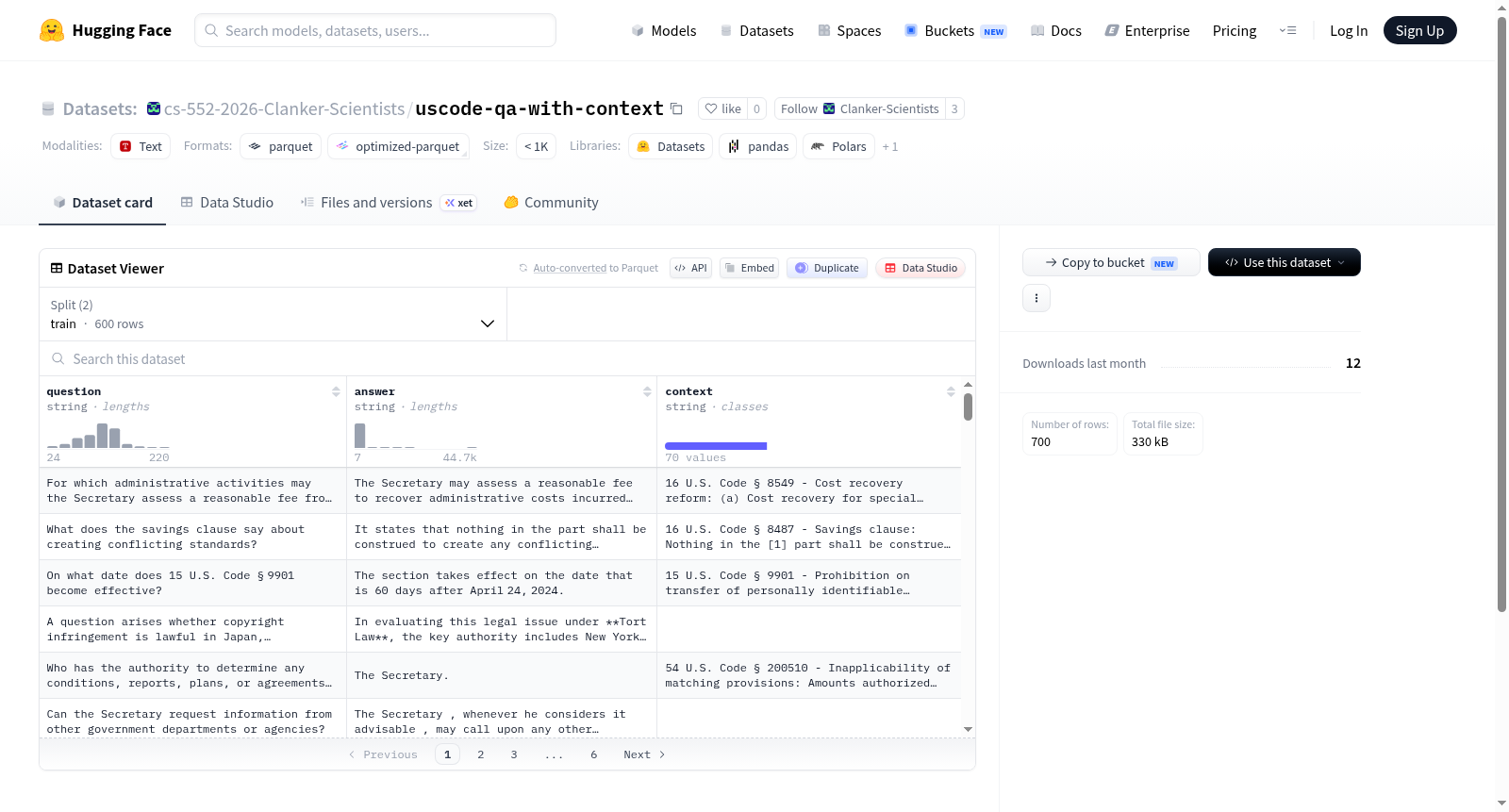Open the expanded navigation menu icon
Viewport: 1509px width, 812px height.
[x=1287, y=30]
